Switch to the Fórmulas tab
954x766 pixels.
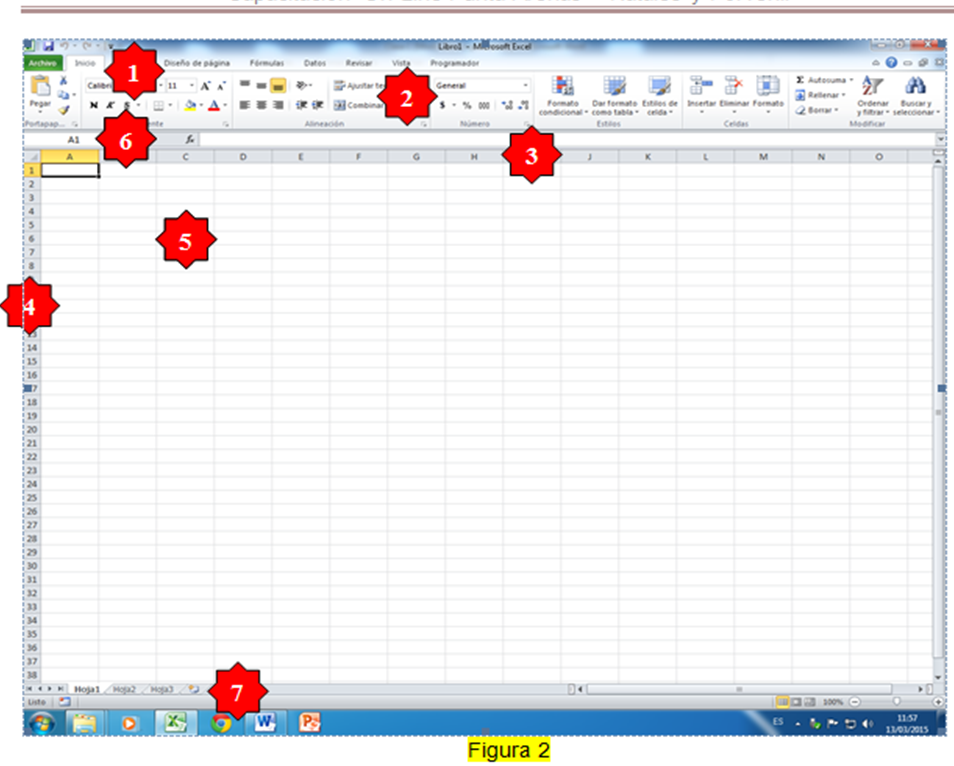(x=266, y=63)
